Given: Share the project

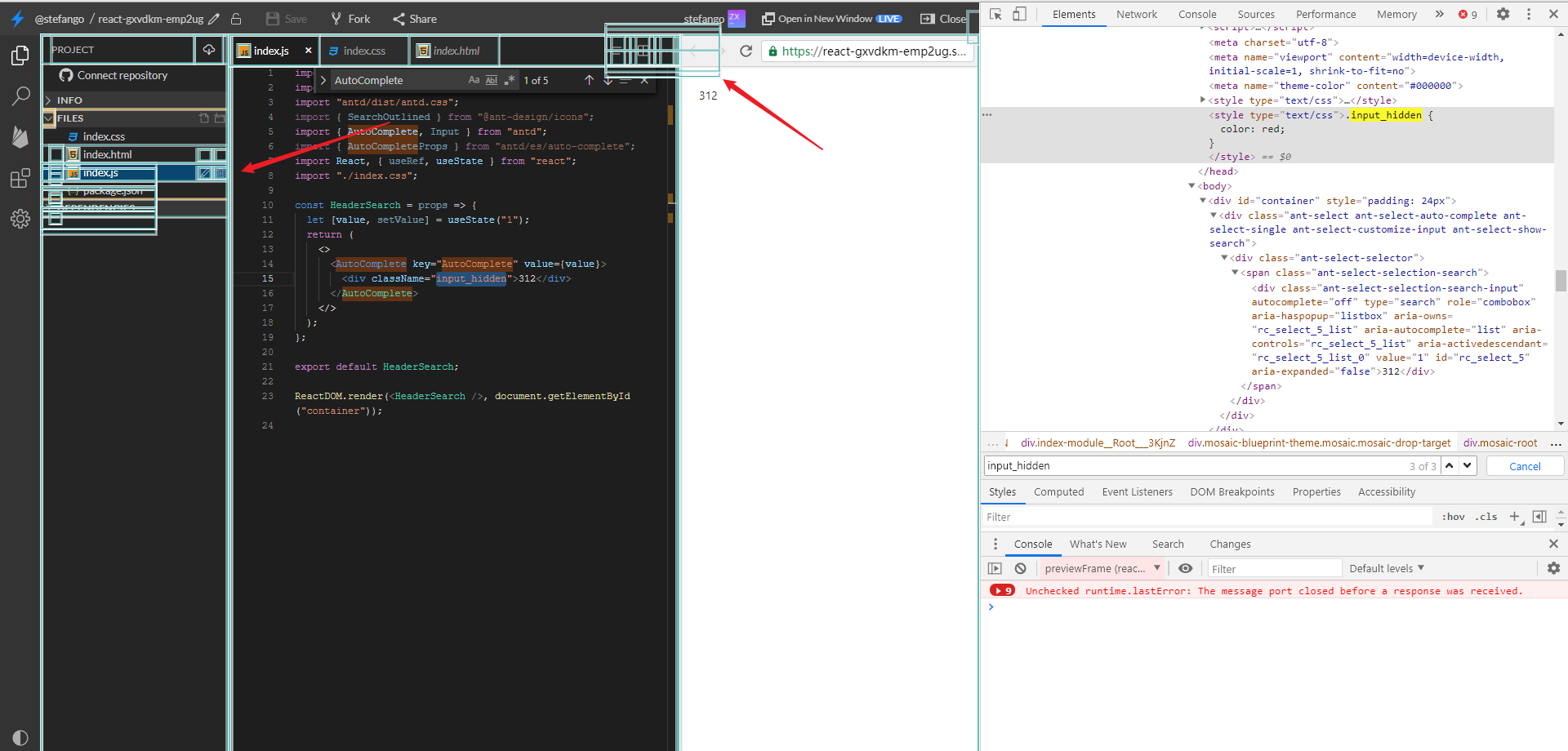Looking at the screenshot, I should coord(414,19).
